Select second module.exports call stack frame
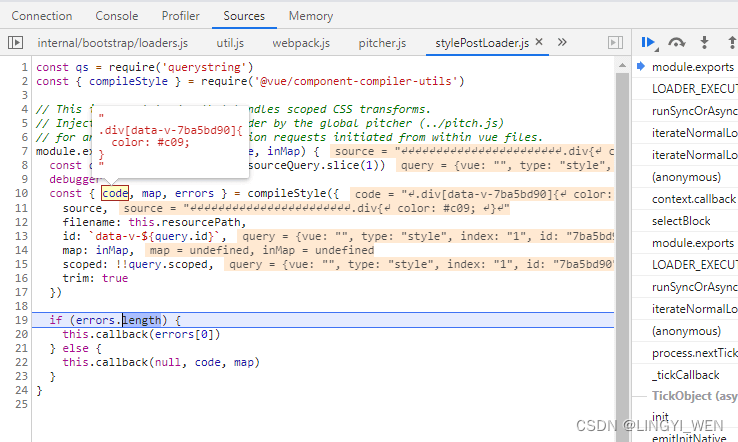Image resolution: width=738 pixels, height=442 pixels. (x=693, y=243)
